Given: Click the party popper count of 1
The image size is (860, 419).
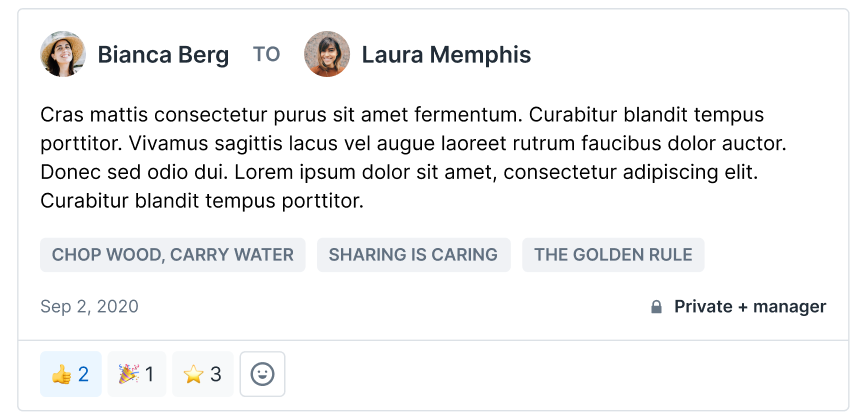Looking at the screenshot, I should [x=150, y=375].
